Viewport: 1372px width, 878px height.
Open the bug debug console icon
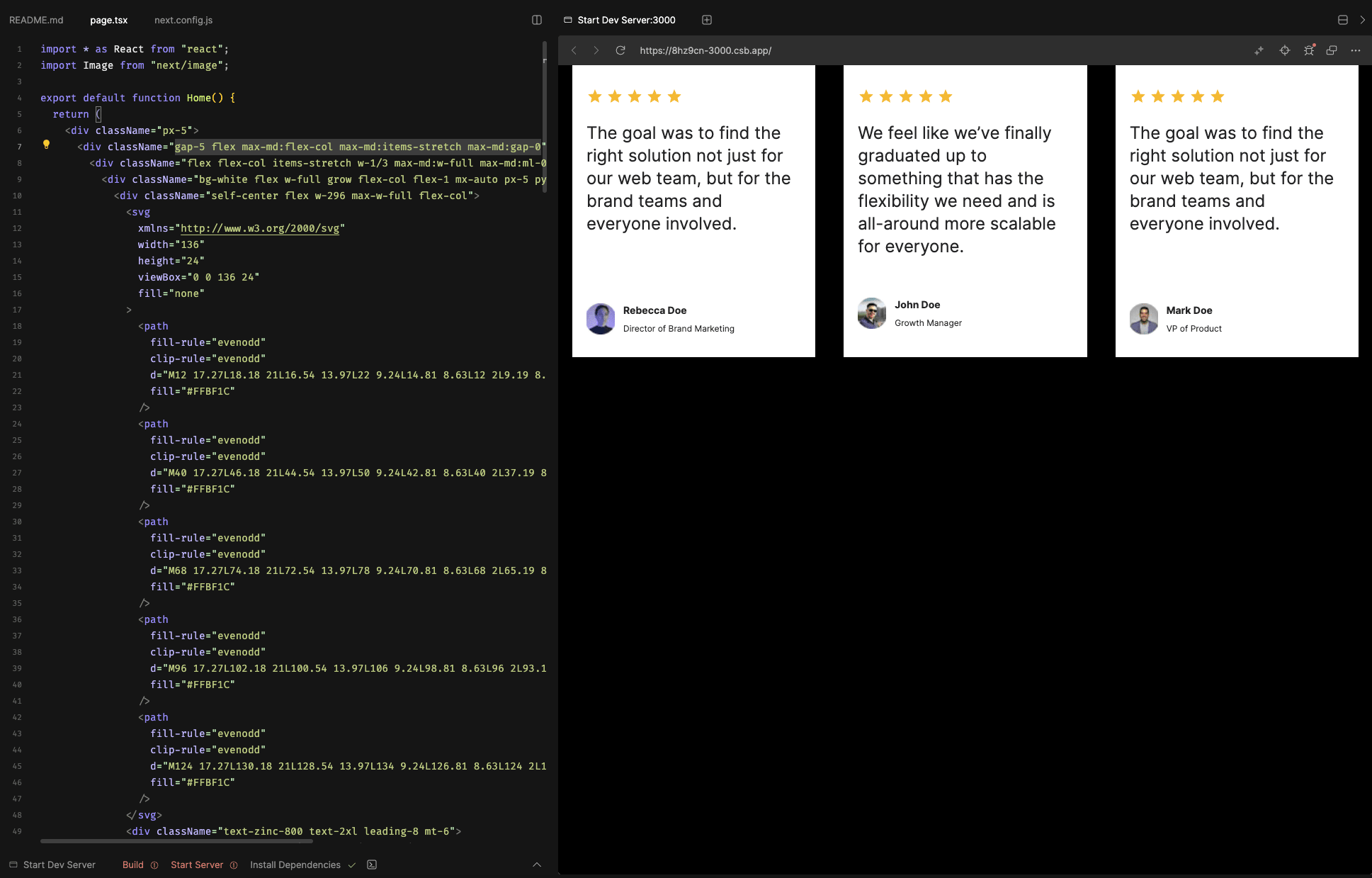(x=1308, y=50)
